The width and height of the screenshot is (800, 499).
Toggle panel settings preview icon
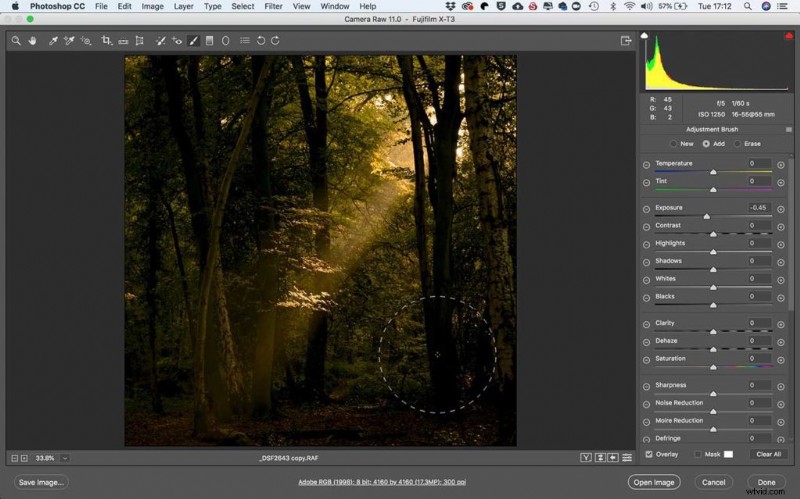(627, 458)
